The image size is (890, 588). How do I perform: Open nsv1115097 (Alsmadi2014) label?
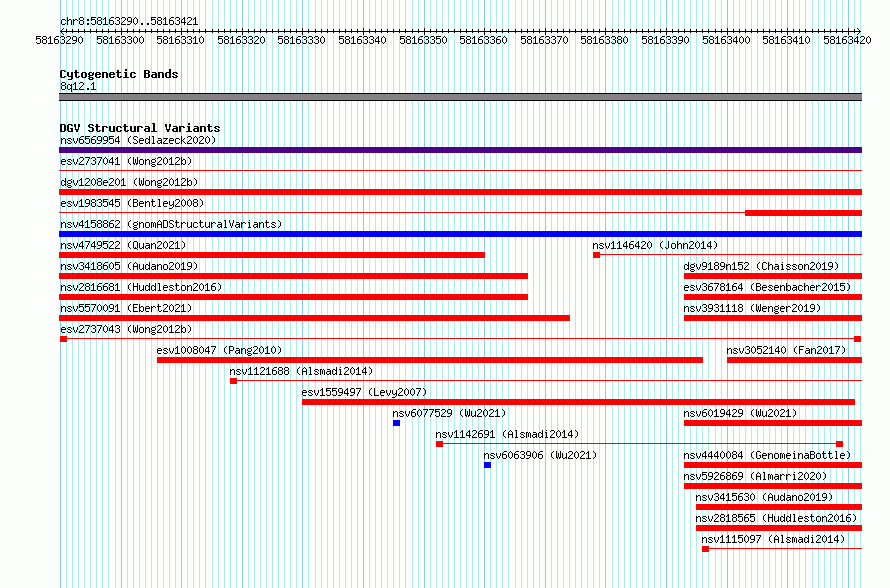pos(773,539)
